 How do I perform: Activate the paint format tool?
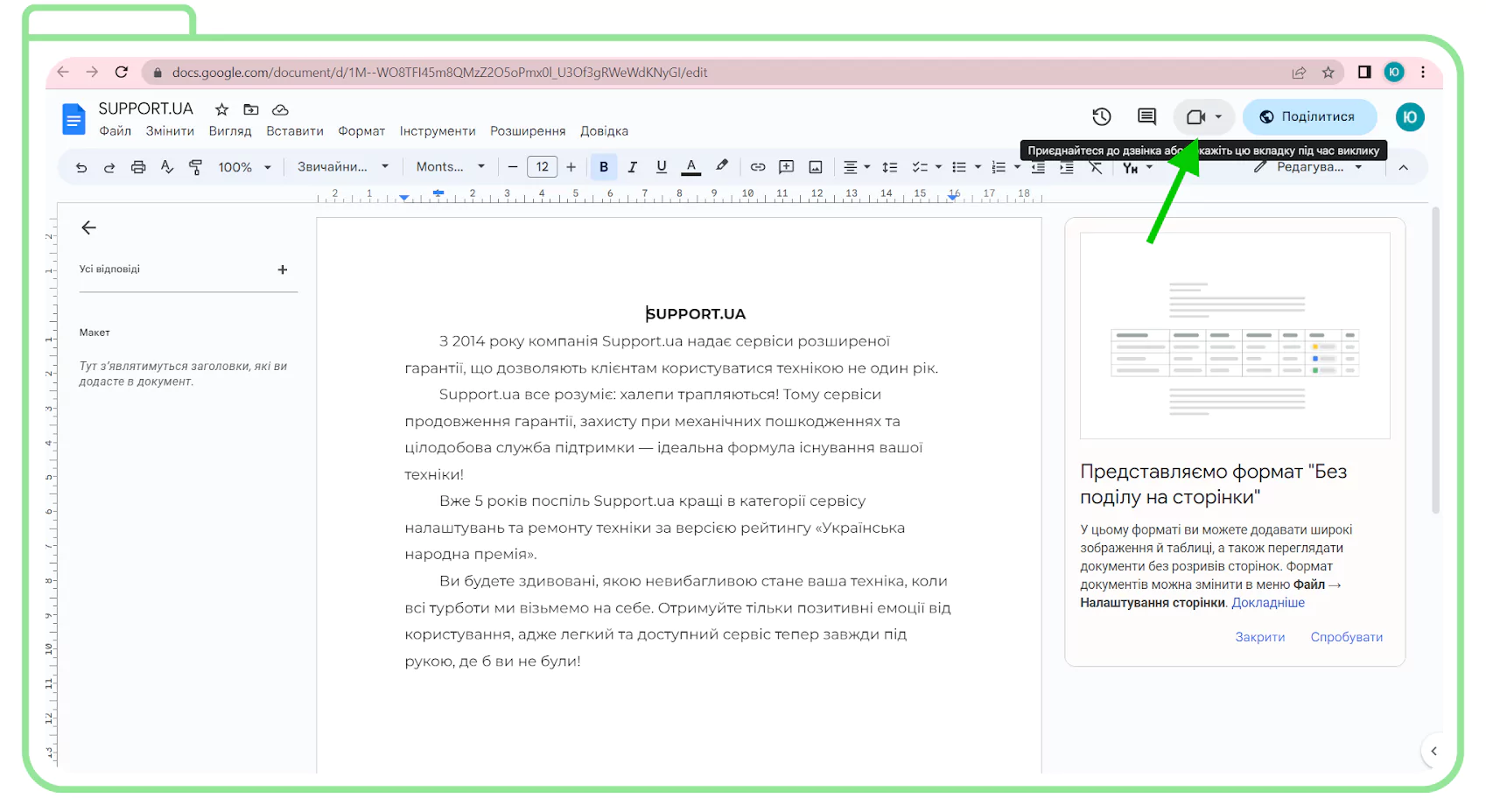tap(196, 167)
